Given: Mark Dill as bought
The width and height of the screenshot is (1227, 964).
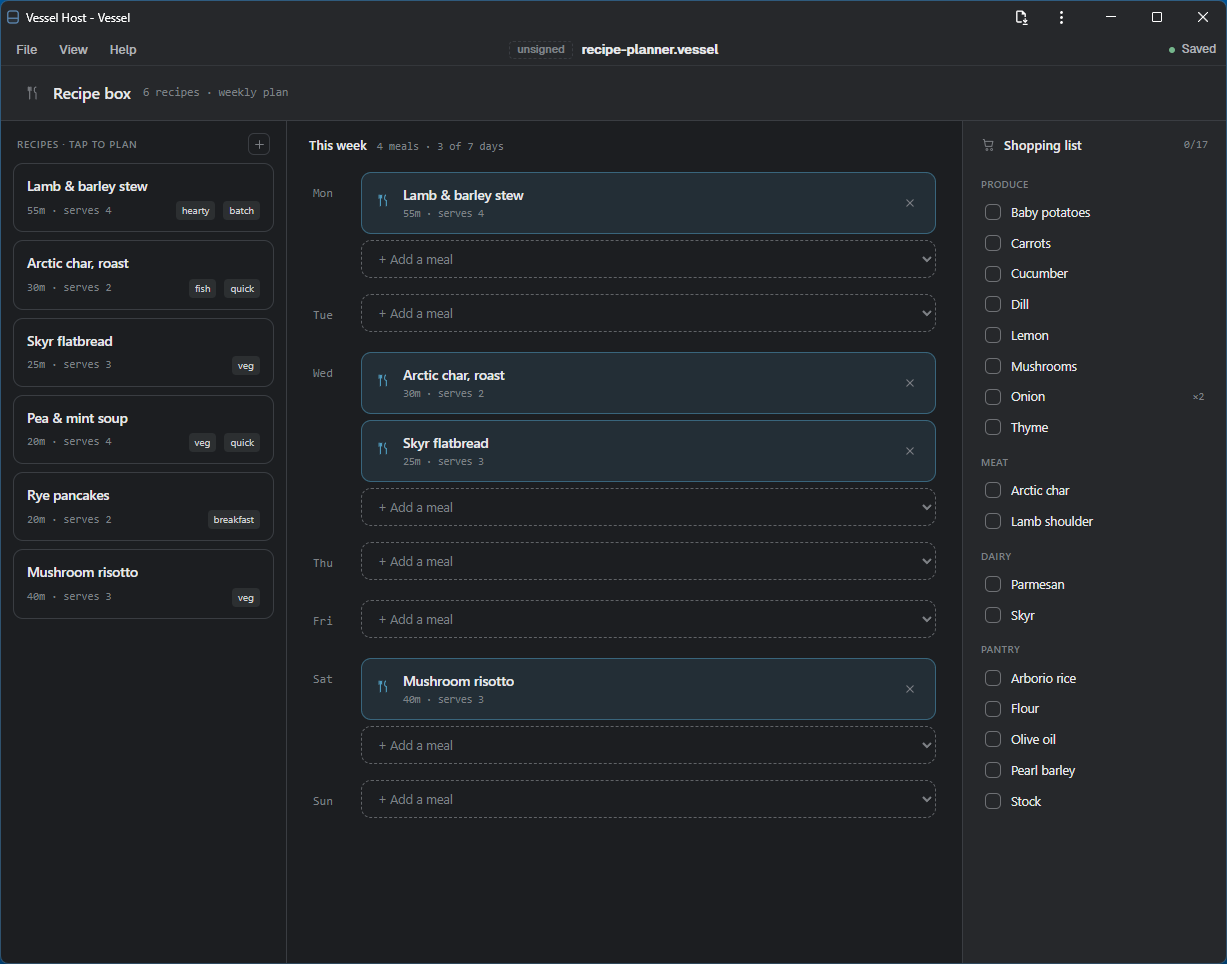Looking at the screenshot, I should (993, 304).
